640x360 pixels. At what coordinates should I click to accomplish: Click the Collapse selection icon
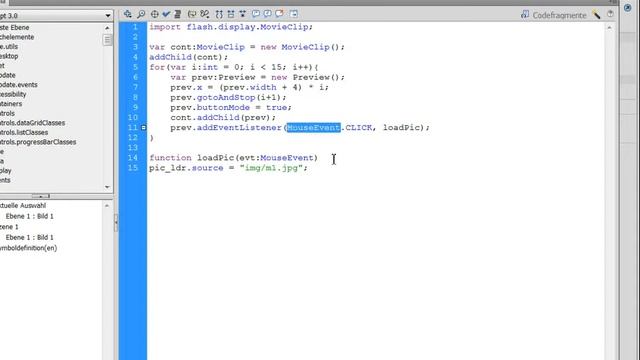click(231, 14)
